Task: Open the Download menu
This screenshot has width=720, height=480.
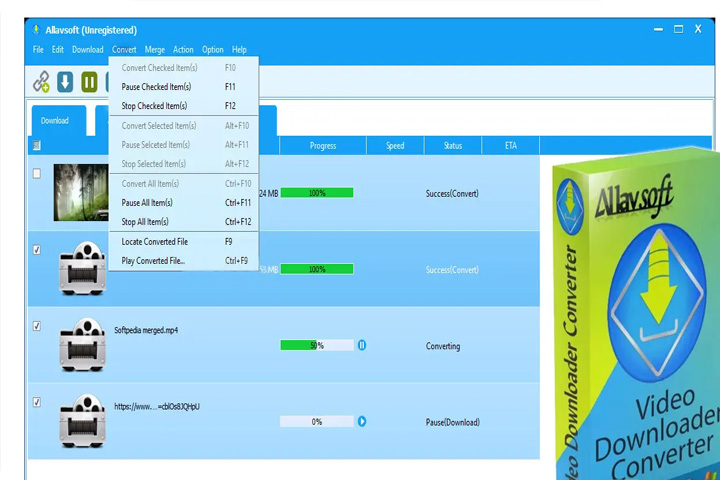Action: [88, 50]
